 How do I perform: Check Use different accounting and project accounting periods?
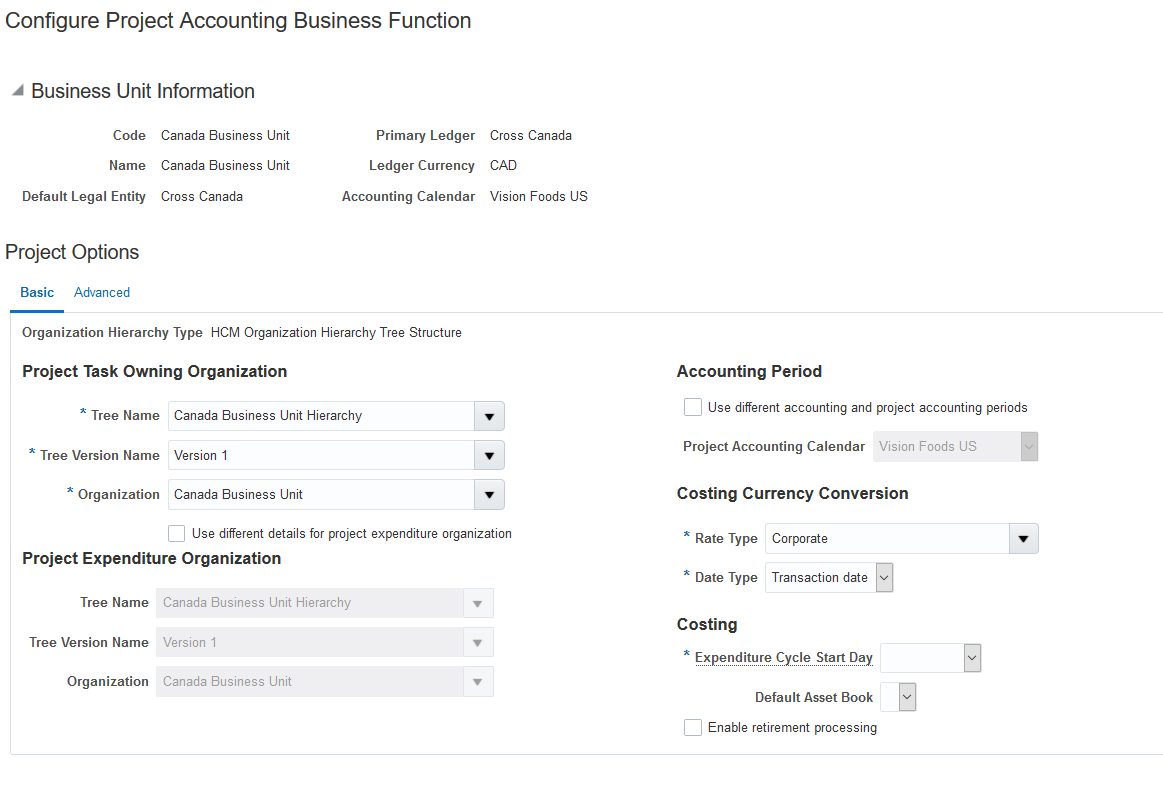692,407
